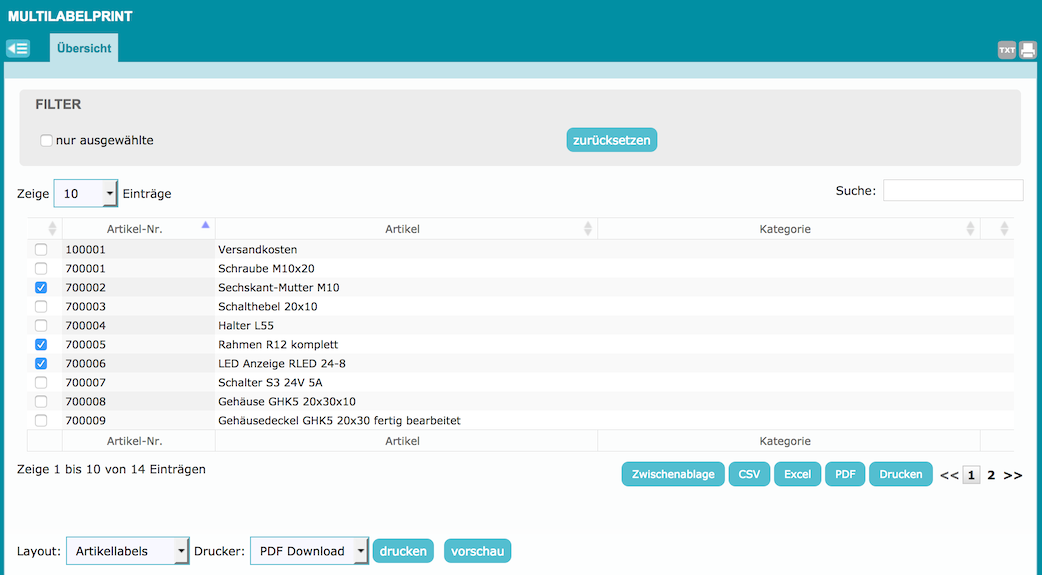Viewport: 1042px width, 575px height.
Task: Uncheck the Sechskant-Mutter M10 row
Action: coord(41,287)
